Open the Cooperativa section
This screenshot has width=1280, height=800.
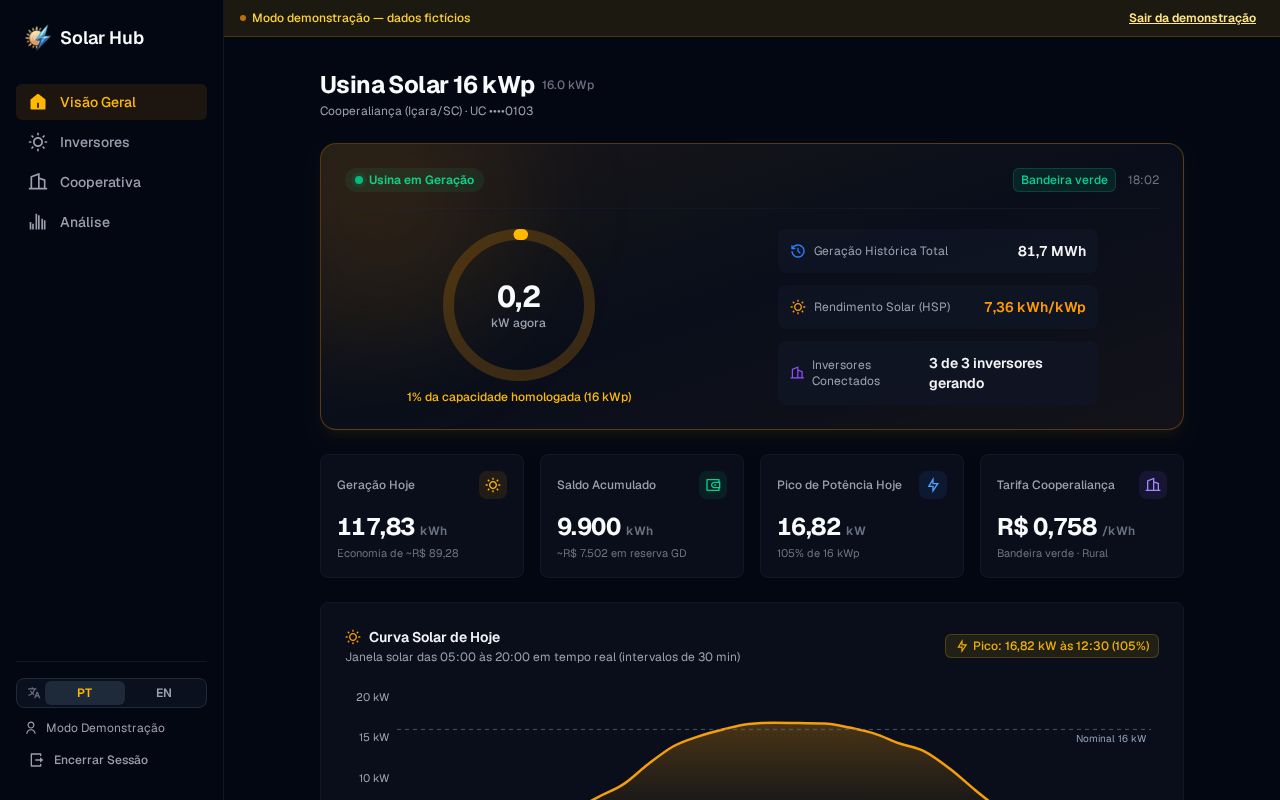click(x=111, y=182)
